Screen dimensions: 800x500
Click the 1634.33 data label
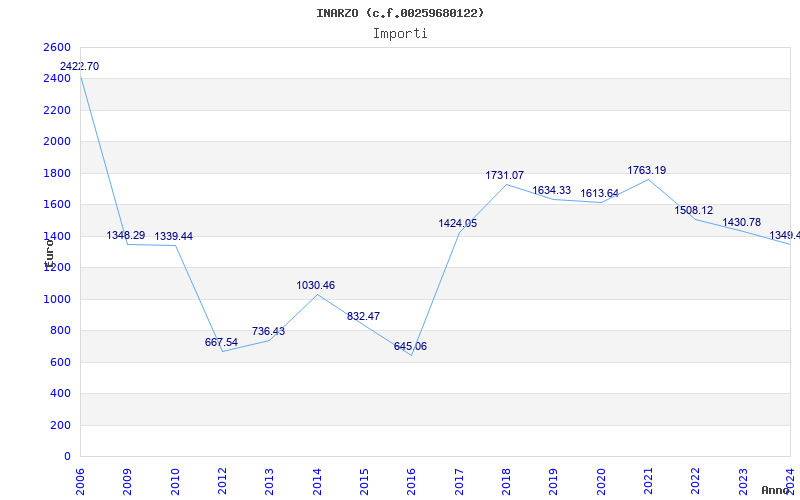point(552,190)
